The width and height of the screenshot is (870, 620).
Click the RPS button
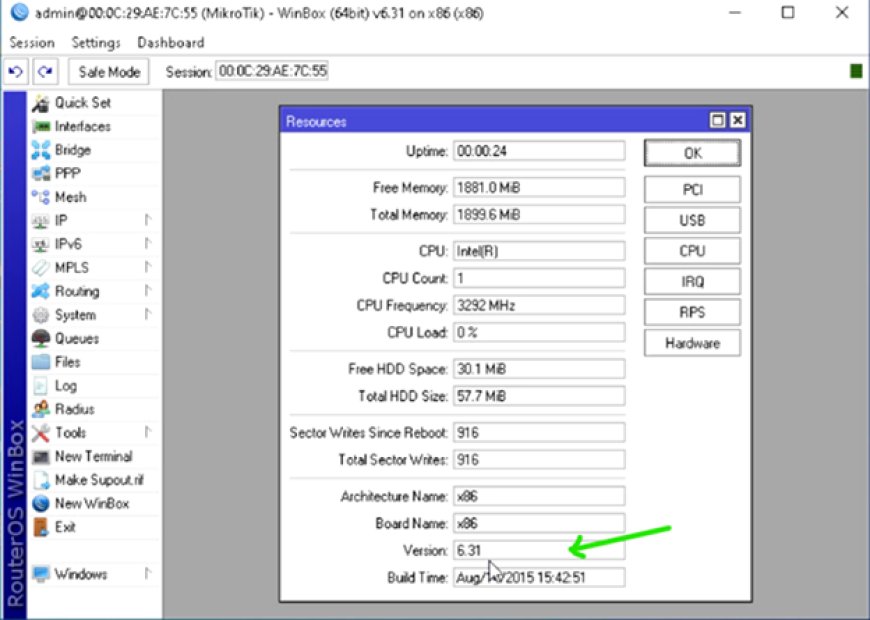coord(692,312)
